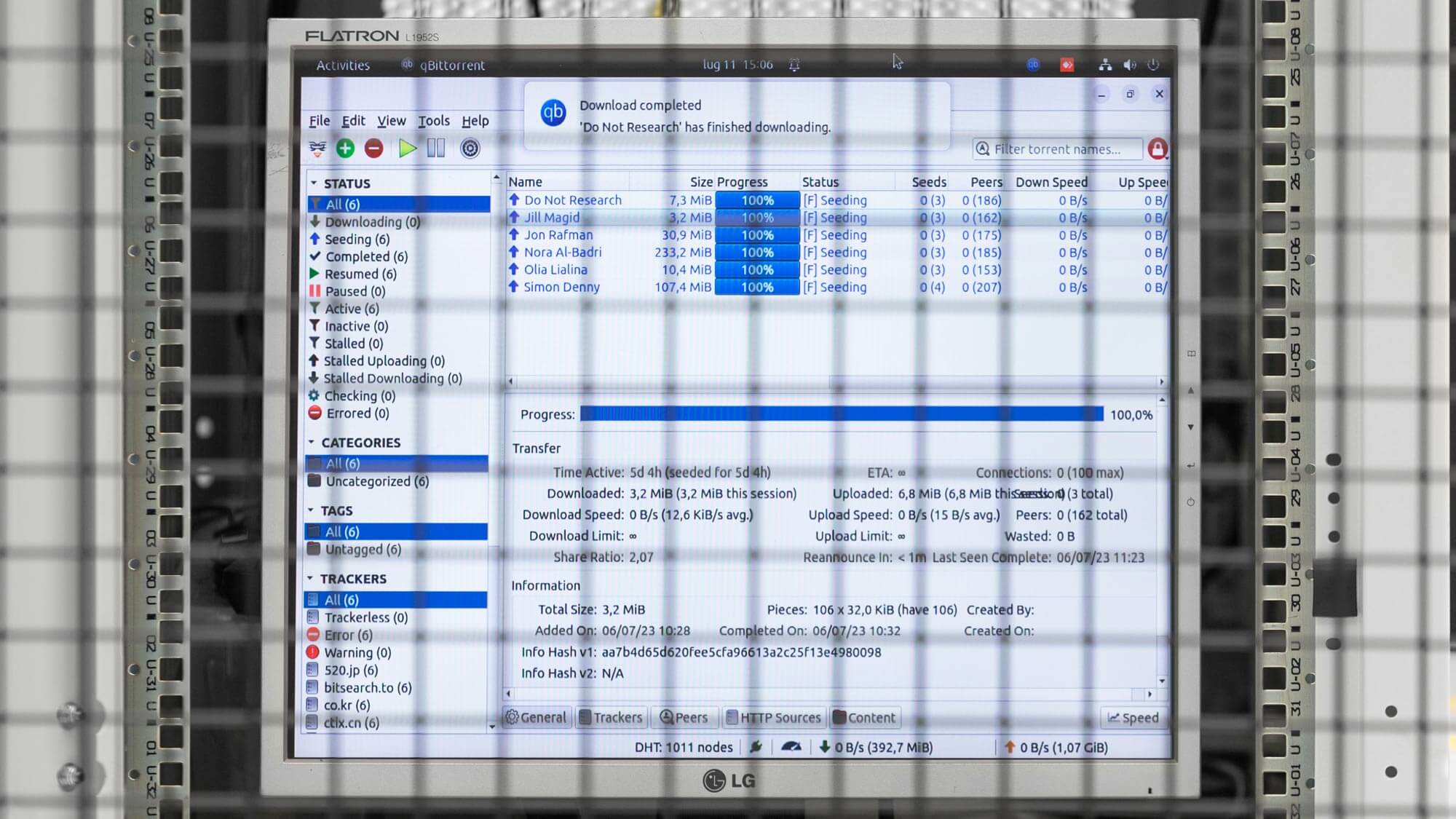Select the Untagged (6) tag filter

(x=396, y=550)
